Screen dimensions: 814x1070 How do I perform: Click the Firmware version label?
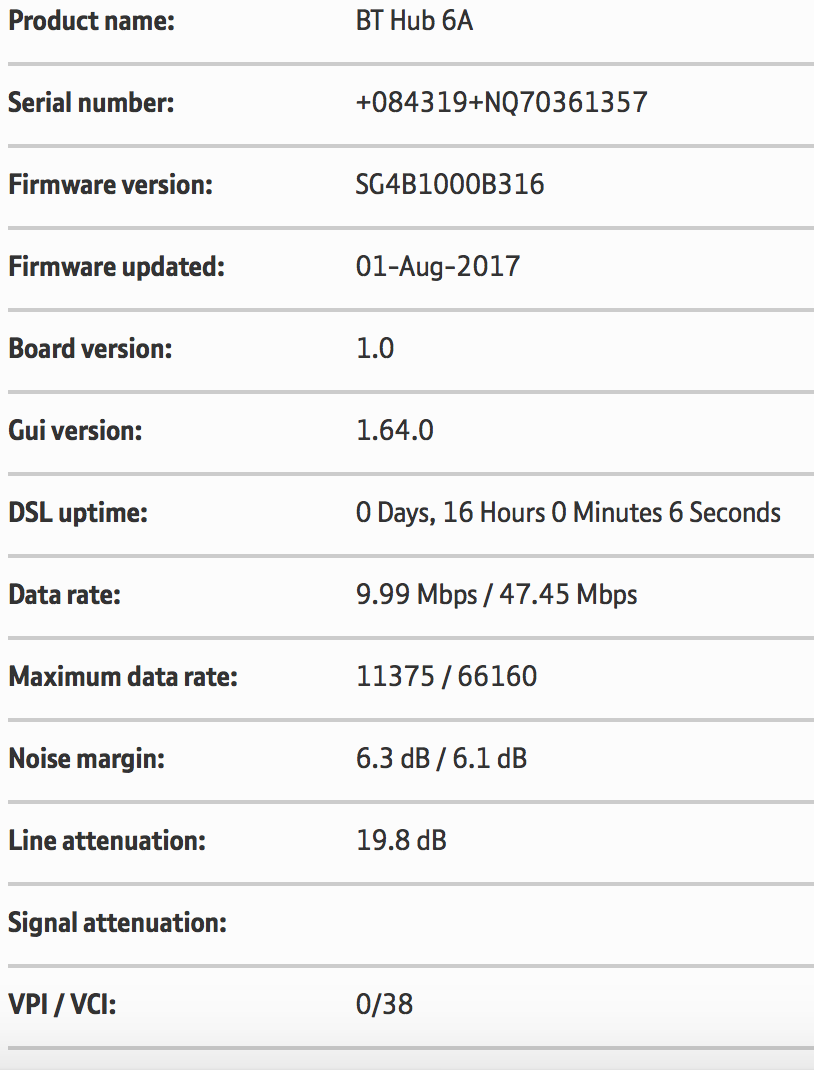(x=112, y=185)
